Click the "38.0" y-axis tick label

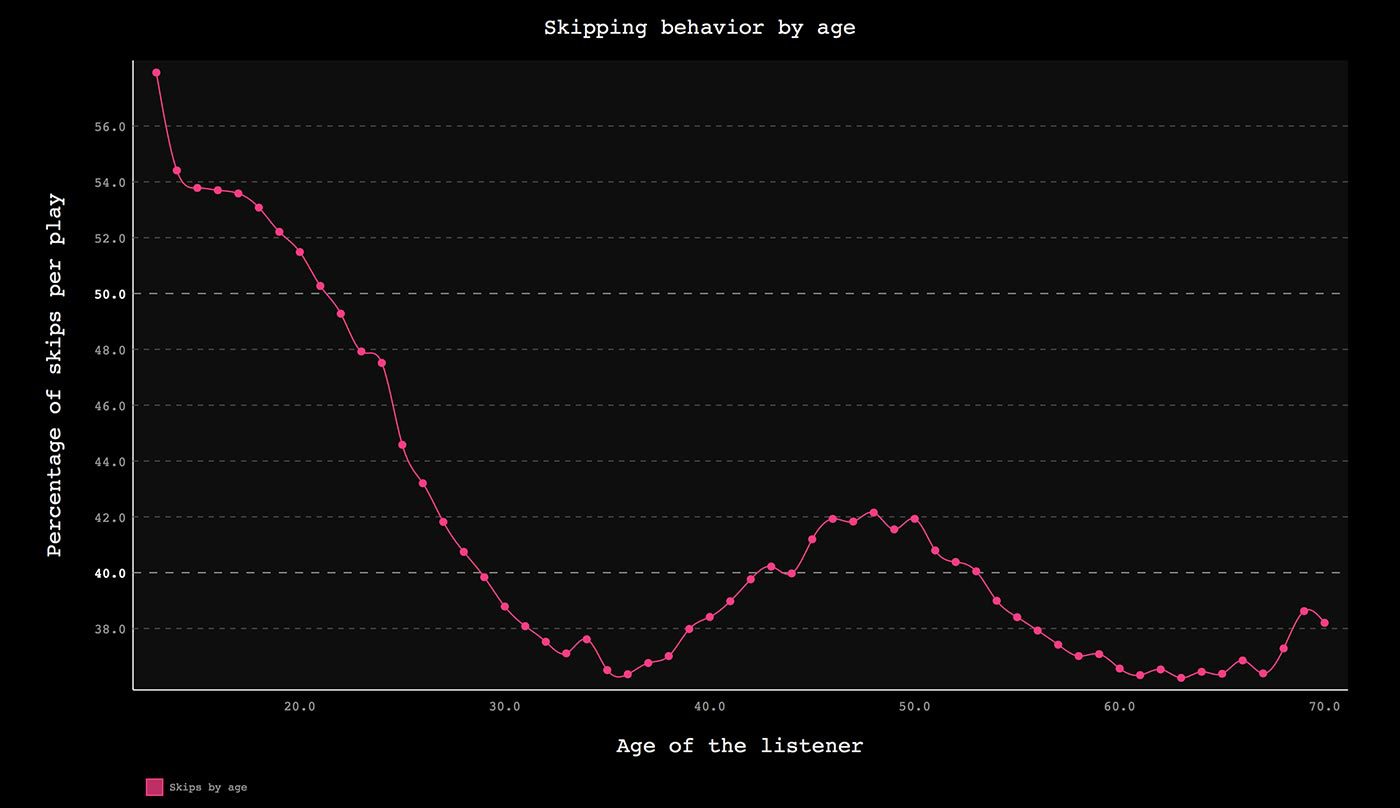[x=111, y=629]
